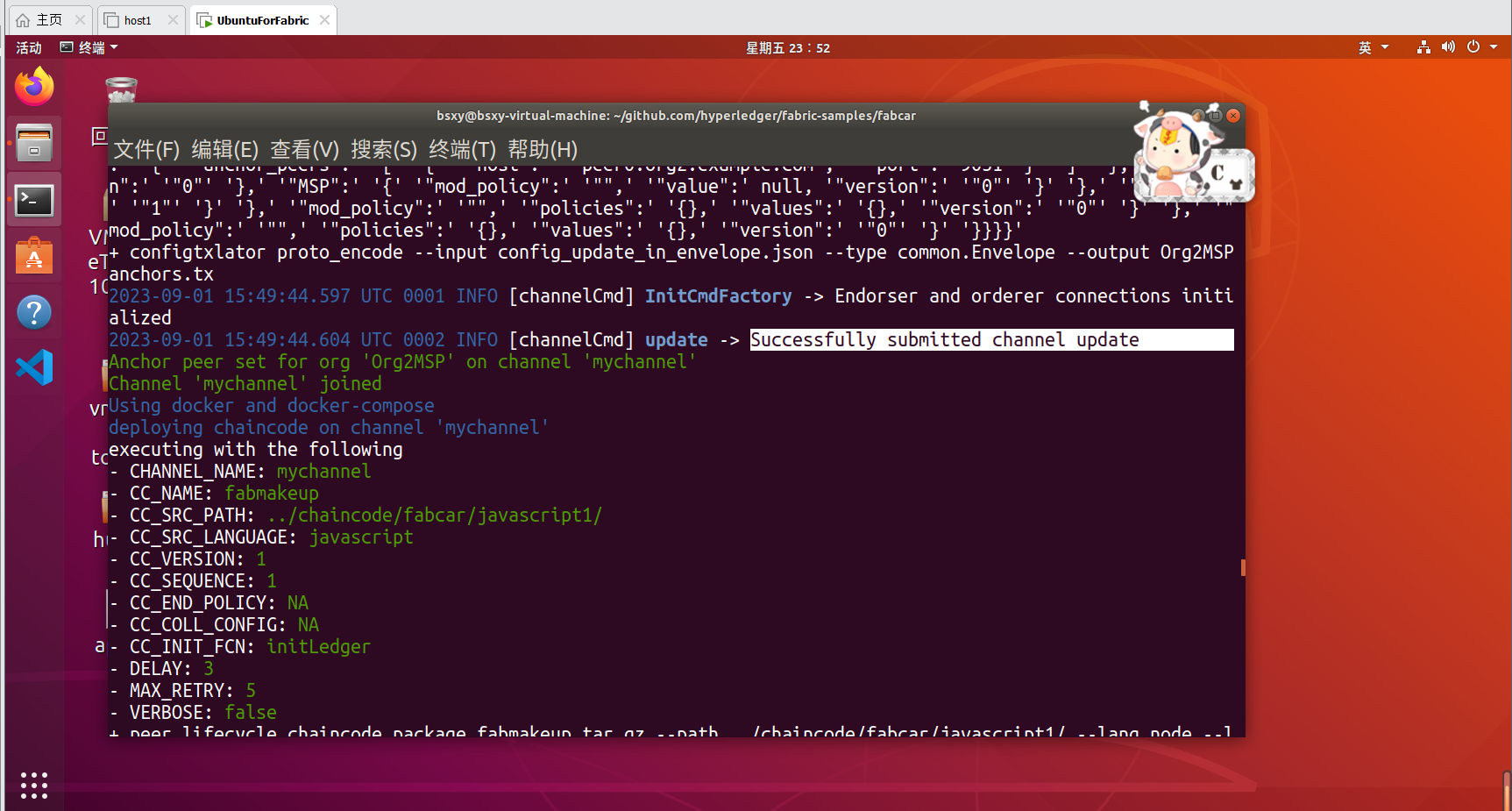Open the 帮助(H) menu
The height and width of the screenshot is (811, 1512).
[x=543, y=150]
